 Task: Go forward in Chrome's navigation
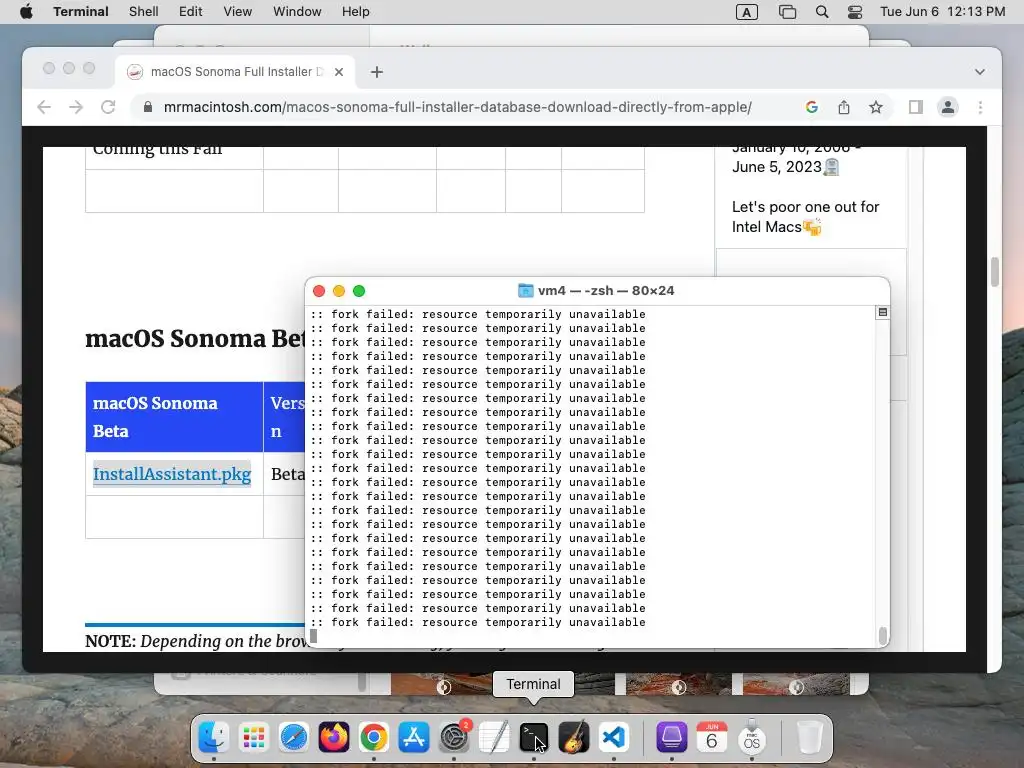(x=76, y=107)
